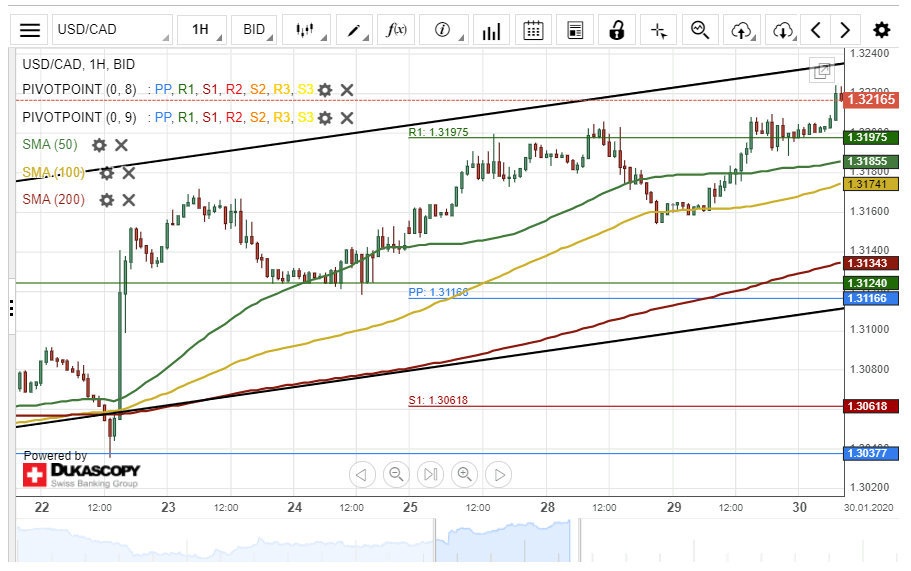
Task: Open the hamburger main menu
Action: pyautogui.click(x=30, y=30)
